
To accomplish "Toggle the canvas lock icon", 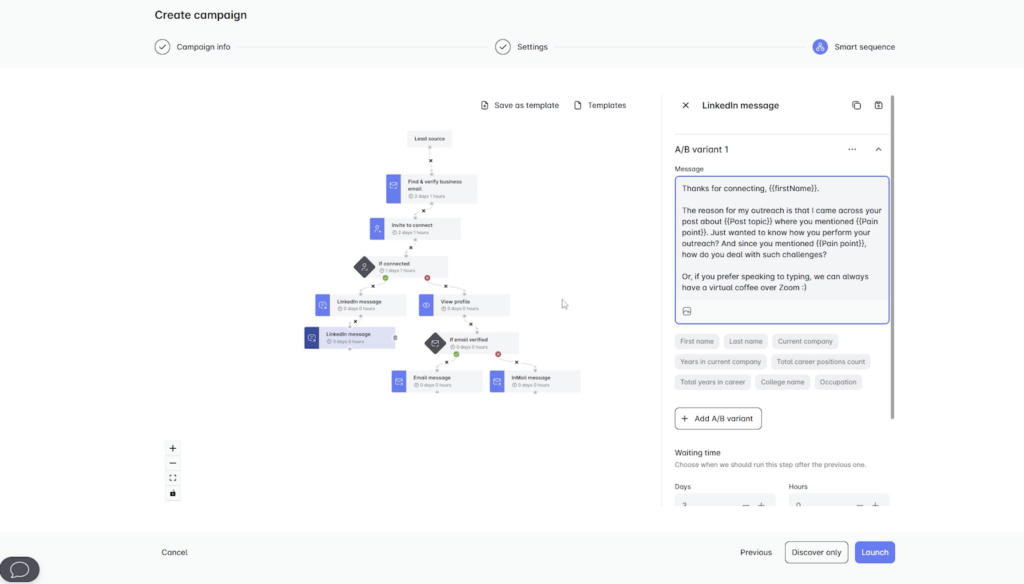I will (x=173, y=493).
